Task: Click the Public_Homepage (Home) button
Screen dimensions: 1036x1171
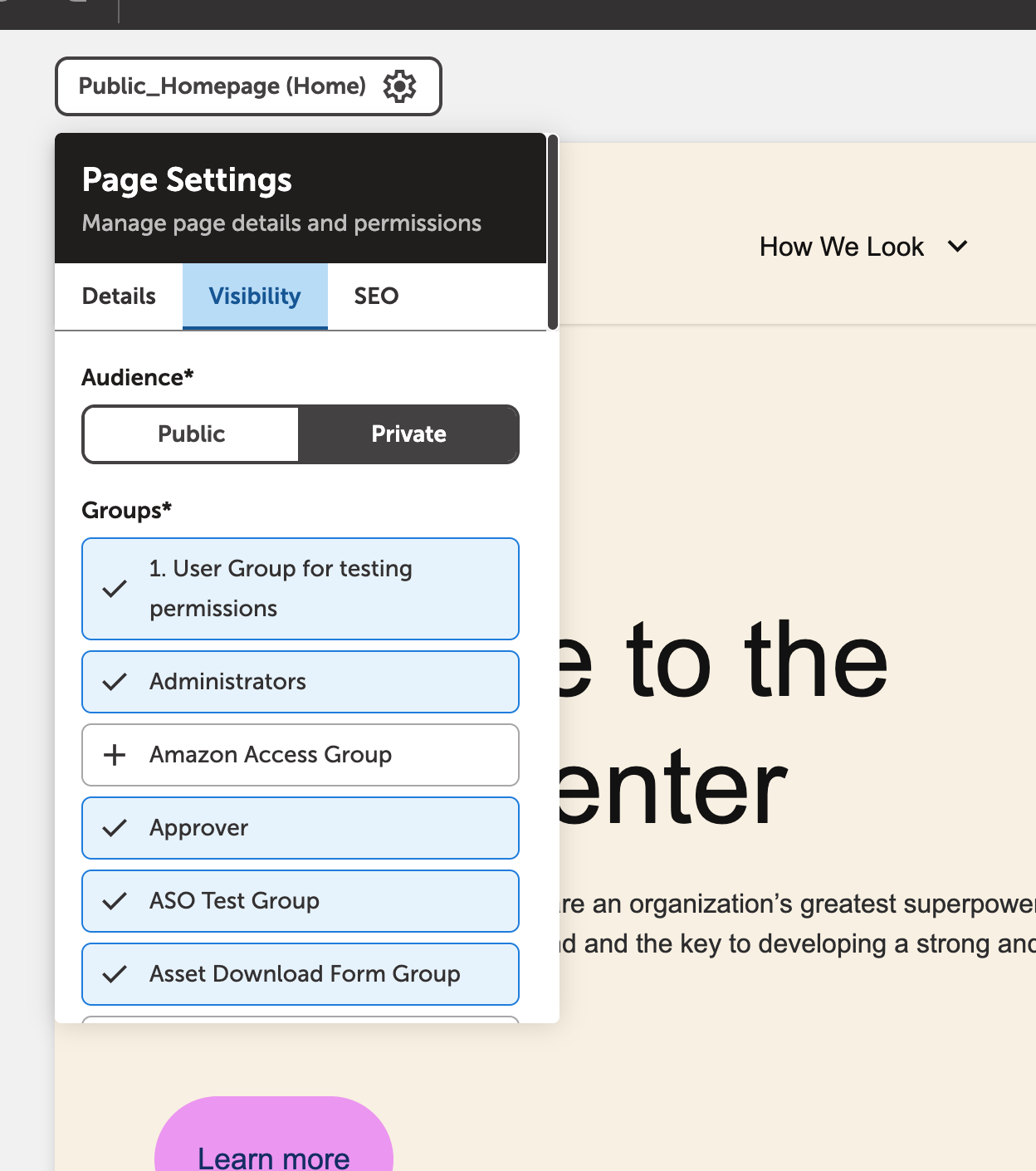Action: [x=248, y=86]
